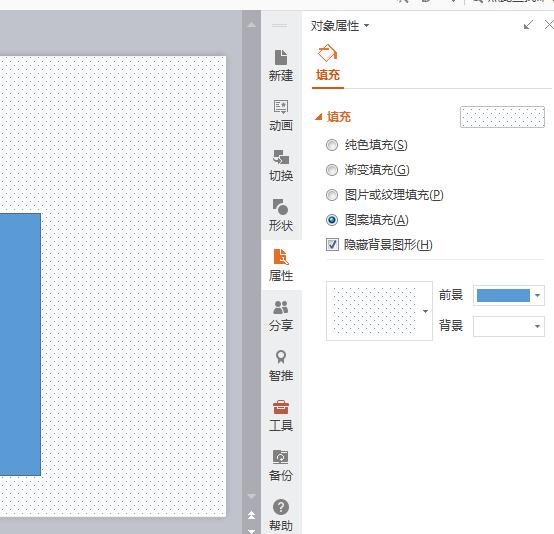Select the blue rectangle on slide
Screen dimensions: 554x534
click(x=20, y=344)
